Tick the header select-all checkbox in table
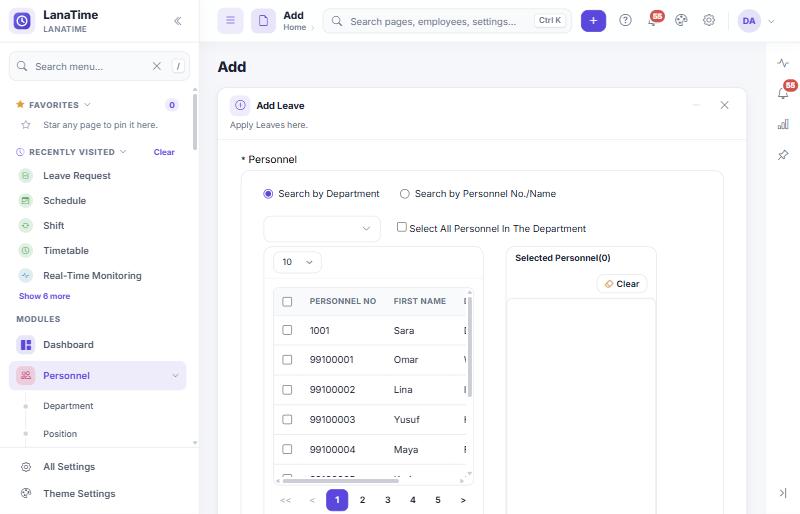 [287, 302]
